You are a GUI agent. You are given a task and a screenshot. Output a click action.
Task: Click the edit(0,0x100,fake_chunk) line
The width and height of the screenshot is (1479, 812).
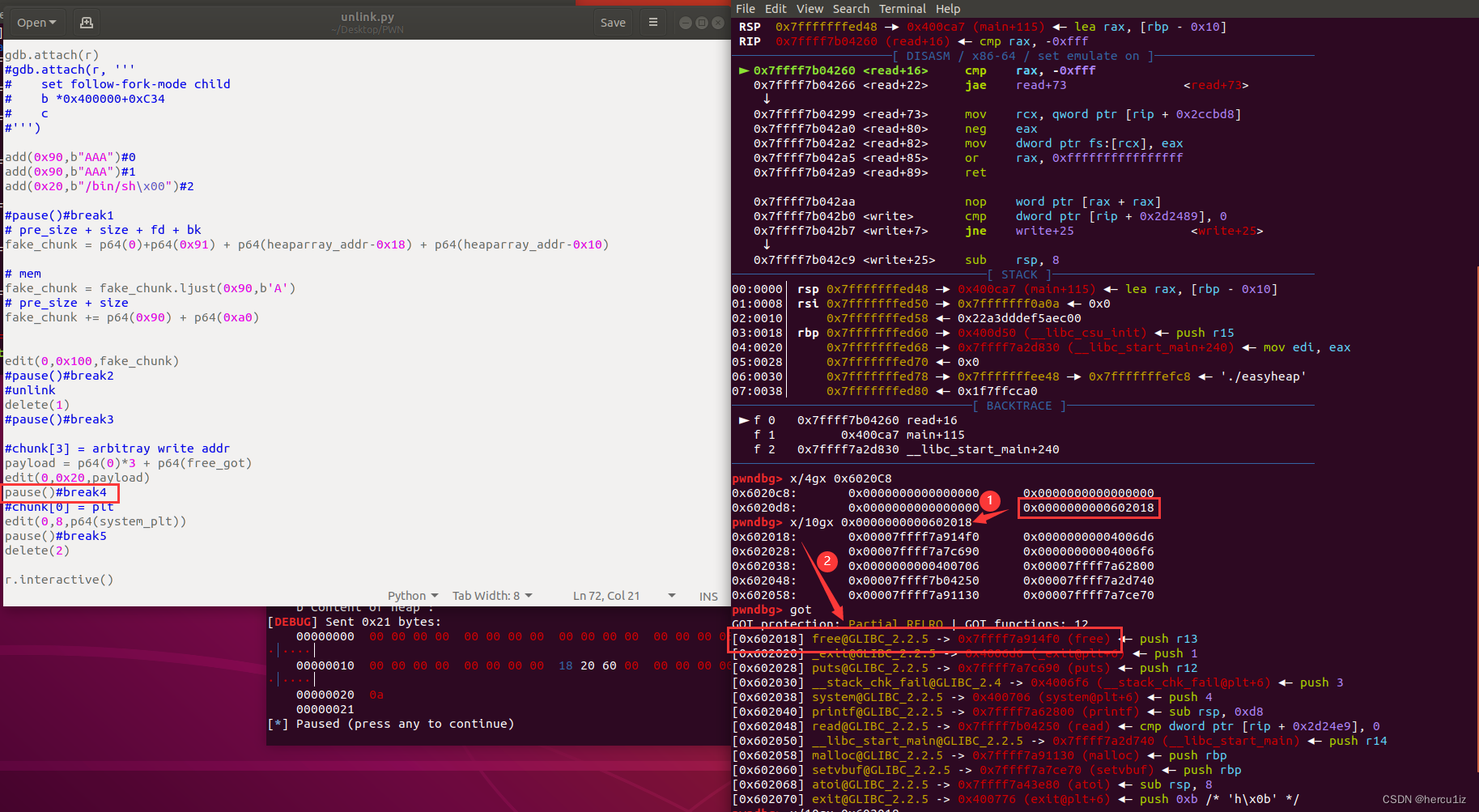coord(91,361)
